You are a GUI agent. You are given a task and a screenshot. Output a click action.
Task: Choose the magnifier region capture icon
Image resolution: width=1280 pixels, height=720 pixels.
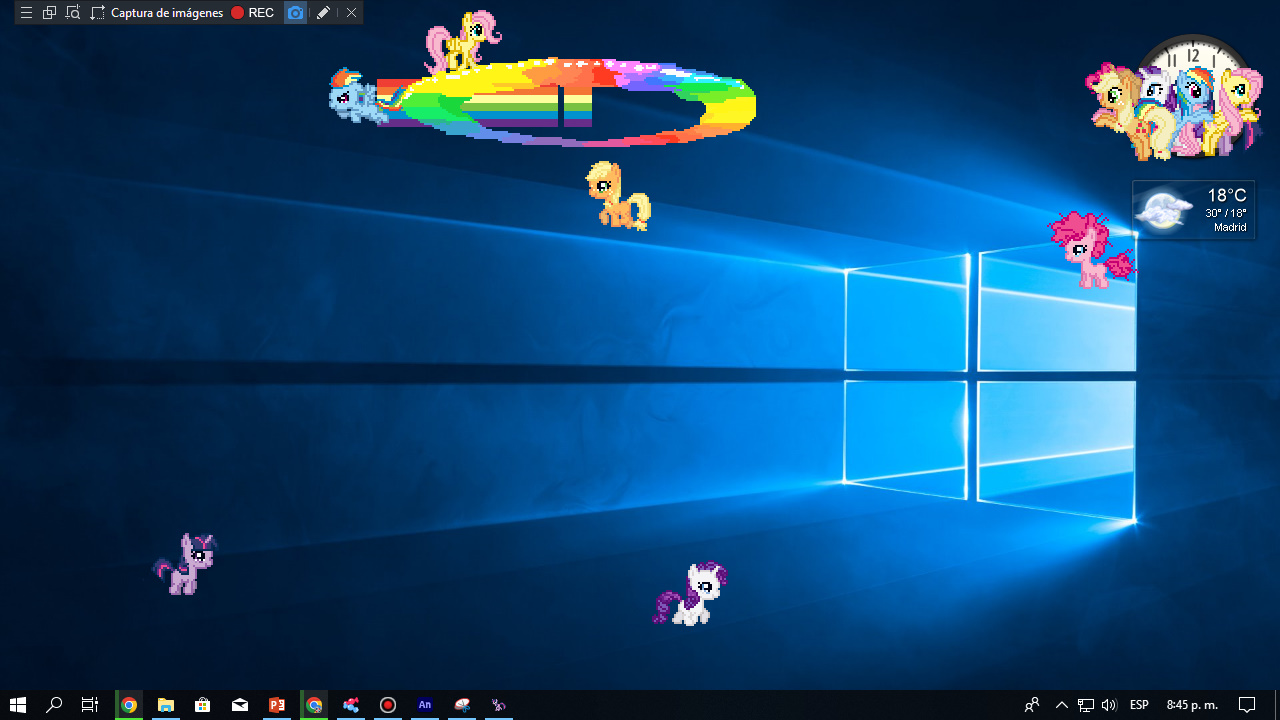(x=73, y=13)
